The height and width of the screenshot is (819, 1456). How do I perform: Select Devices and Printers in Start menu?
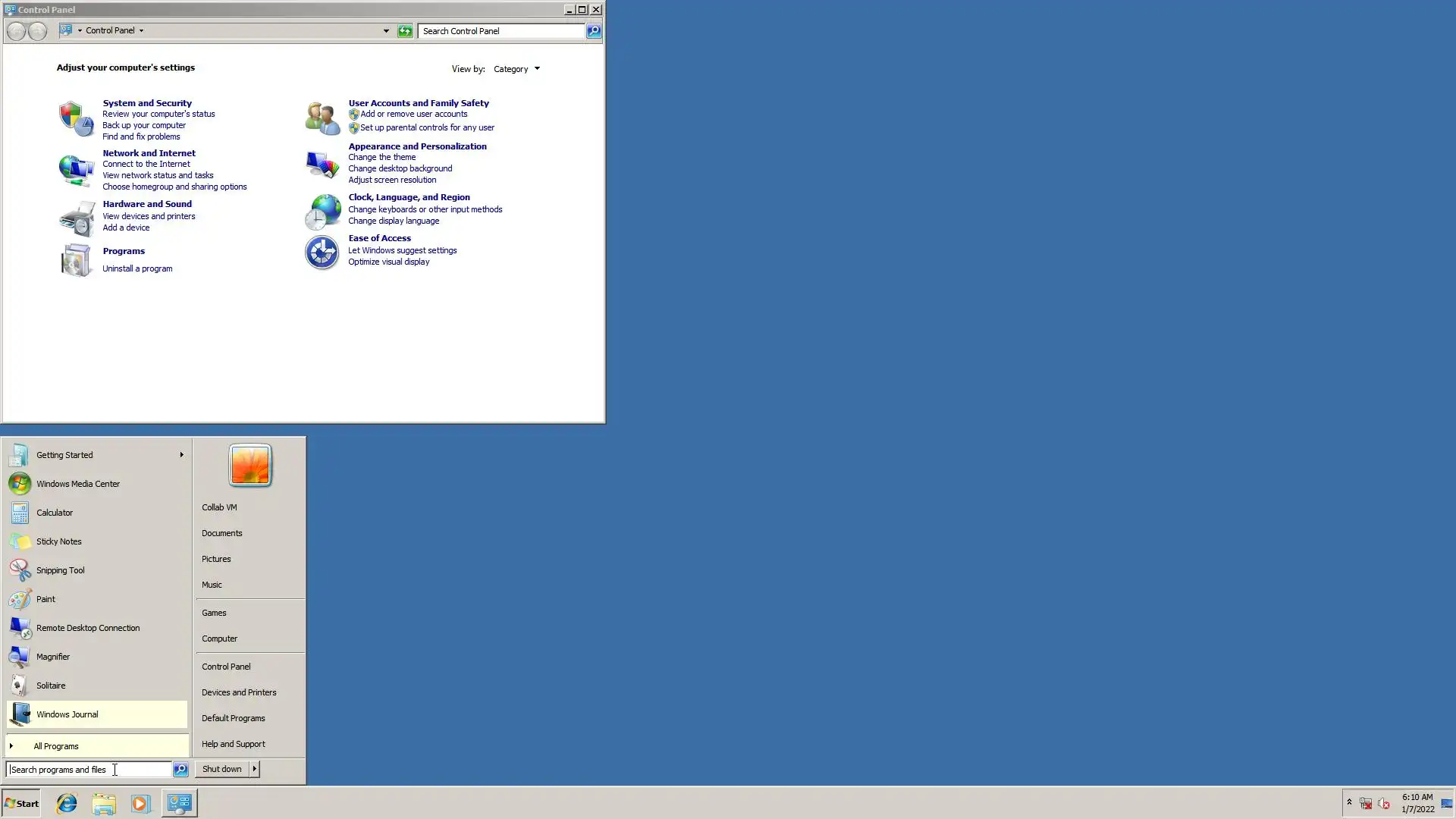[x=239, y=692]
